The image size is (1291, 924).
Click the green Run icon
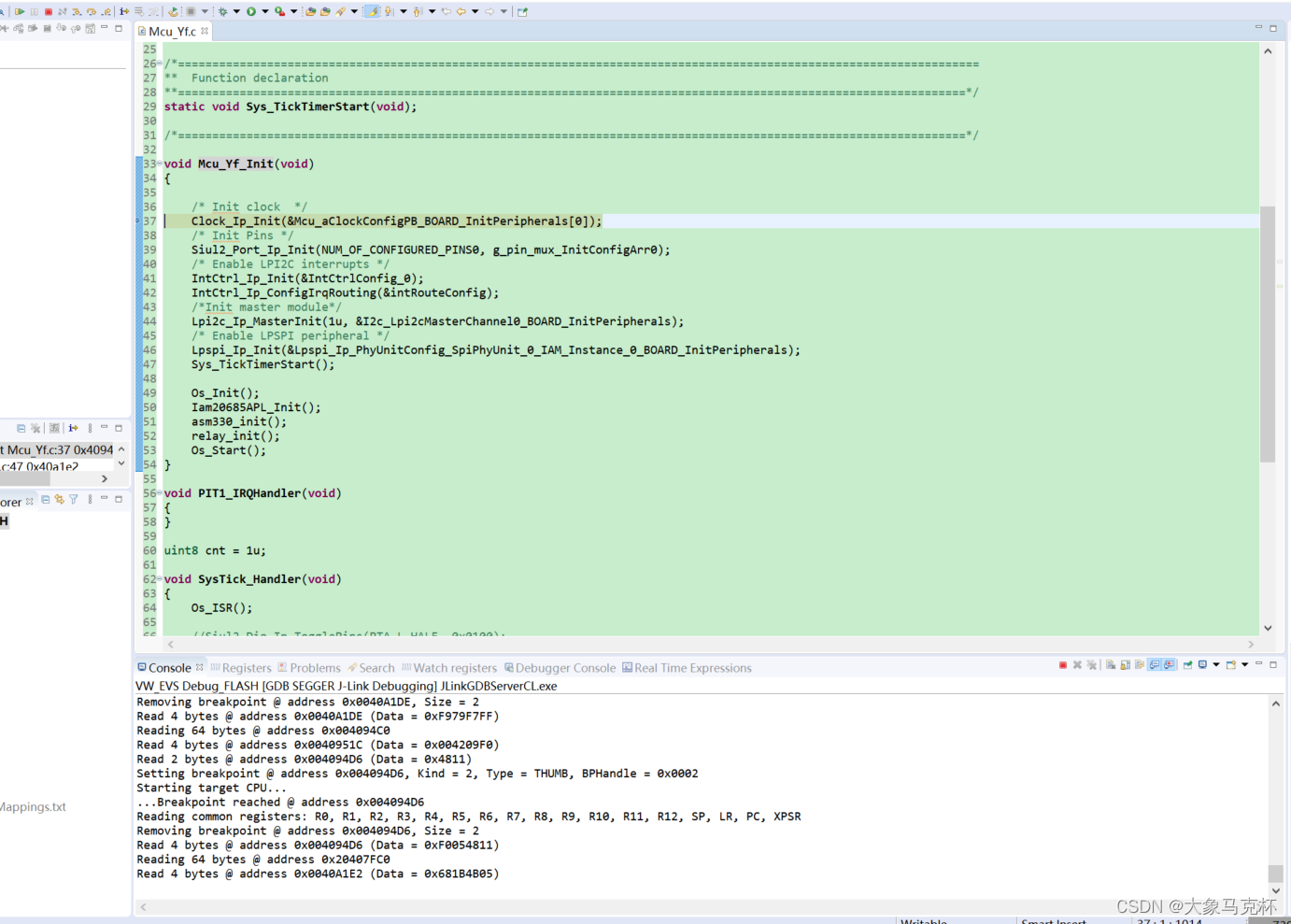tap(251, 11)
